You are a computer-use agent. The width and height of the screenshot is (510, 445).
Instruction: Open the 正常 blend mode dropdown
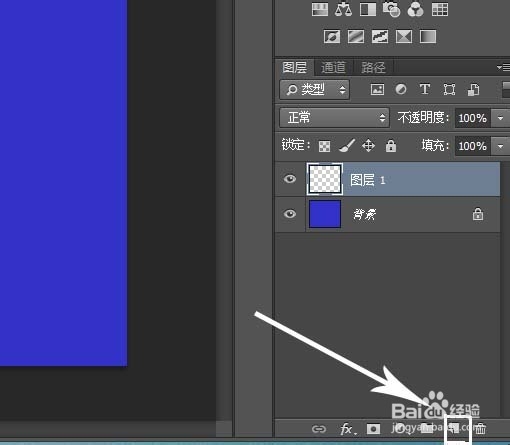(x=334, y=117)
